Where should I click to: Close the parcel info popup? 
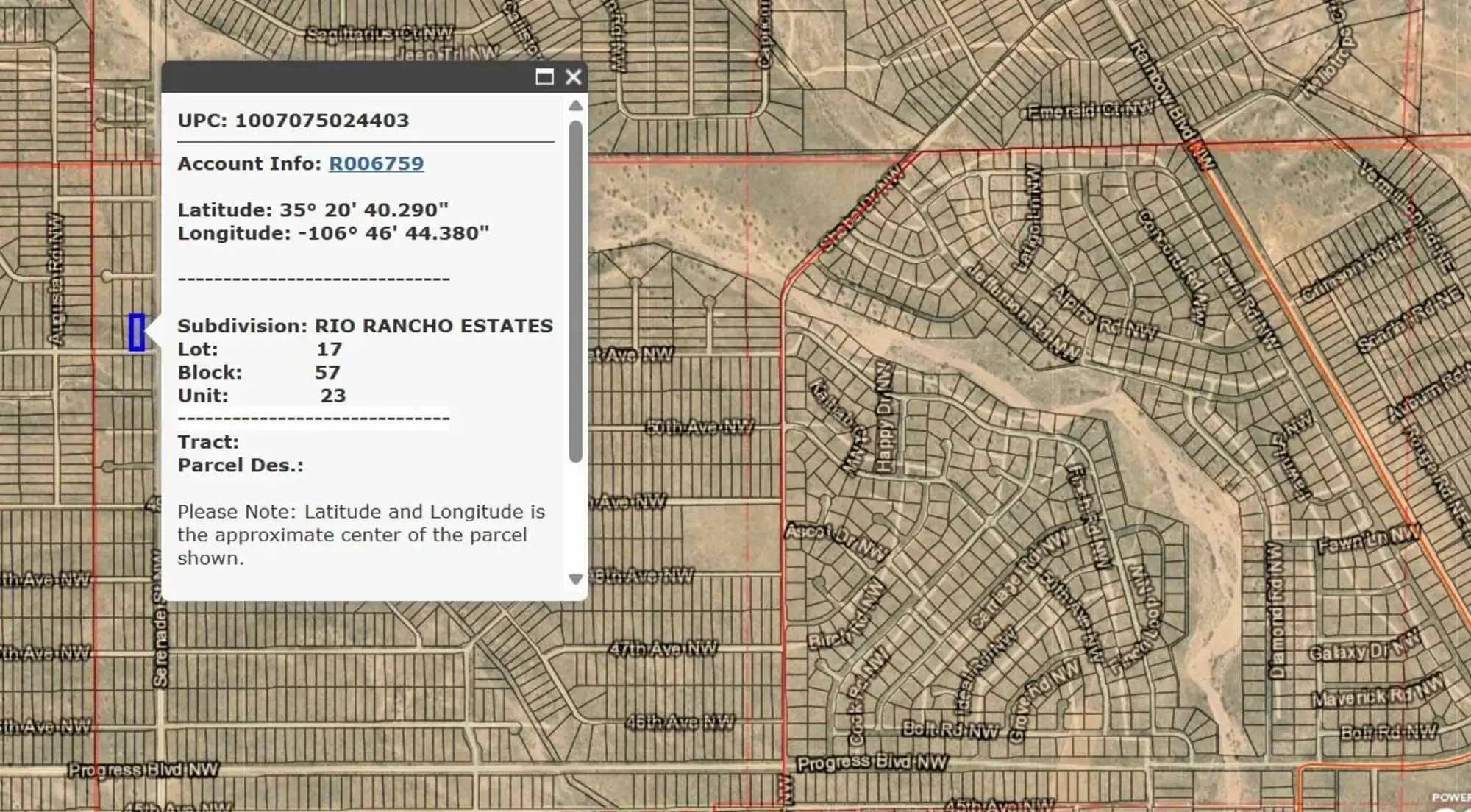click(574, 77)
